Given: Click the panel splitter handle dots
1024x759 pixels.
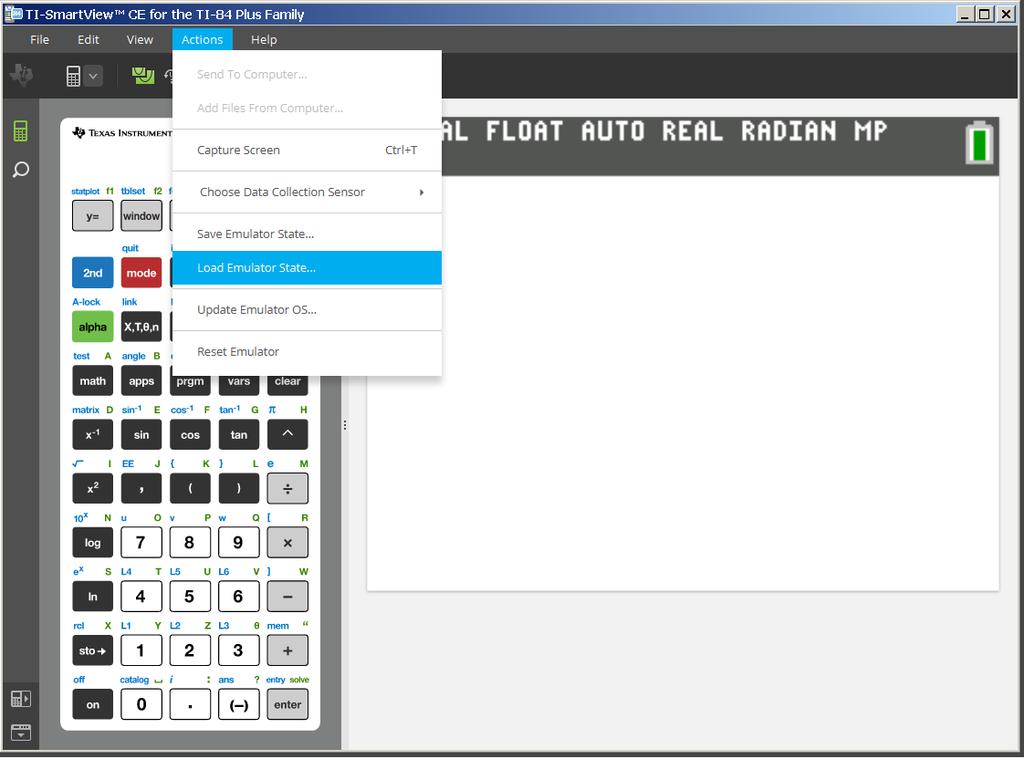Looking at the screenshot, I should pyautogui.click(x=345, y=425).
